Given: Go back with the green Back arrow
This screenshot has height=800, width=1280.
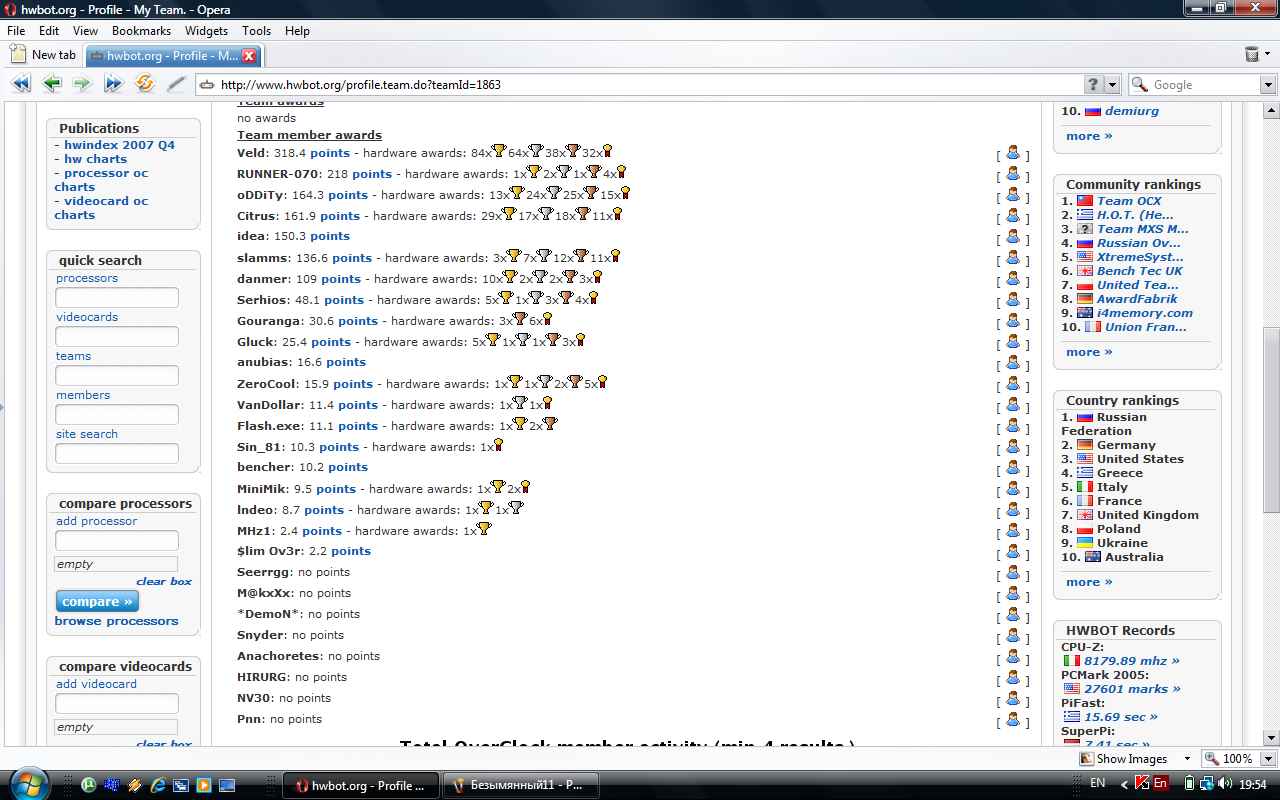Looking at the screenshot, I should (x=52, y=85).
